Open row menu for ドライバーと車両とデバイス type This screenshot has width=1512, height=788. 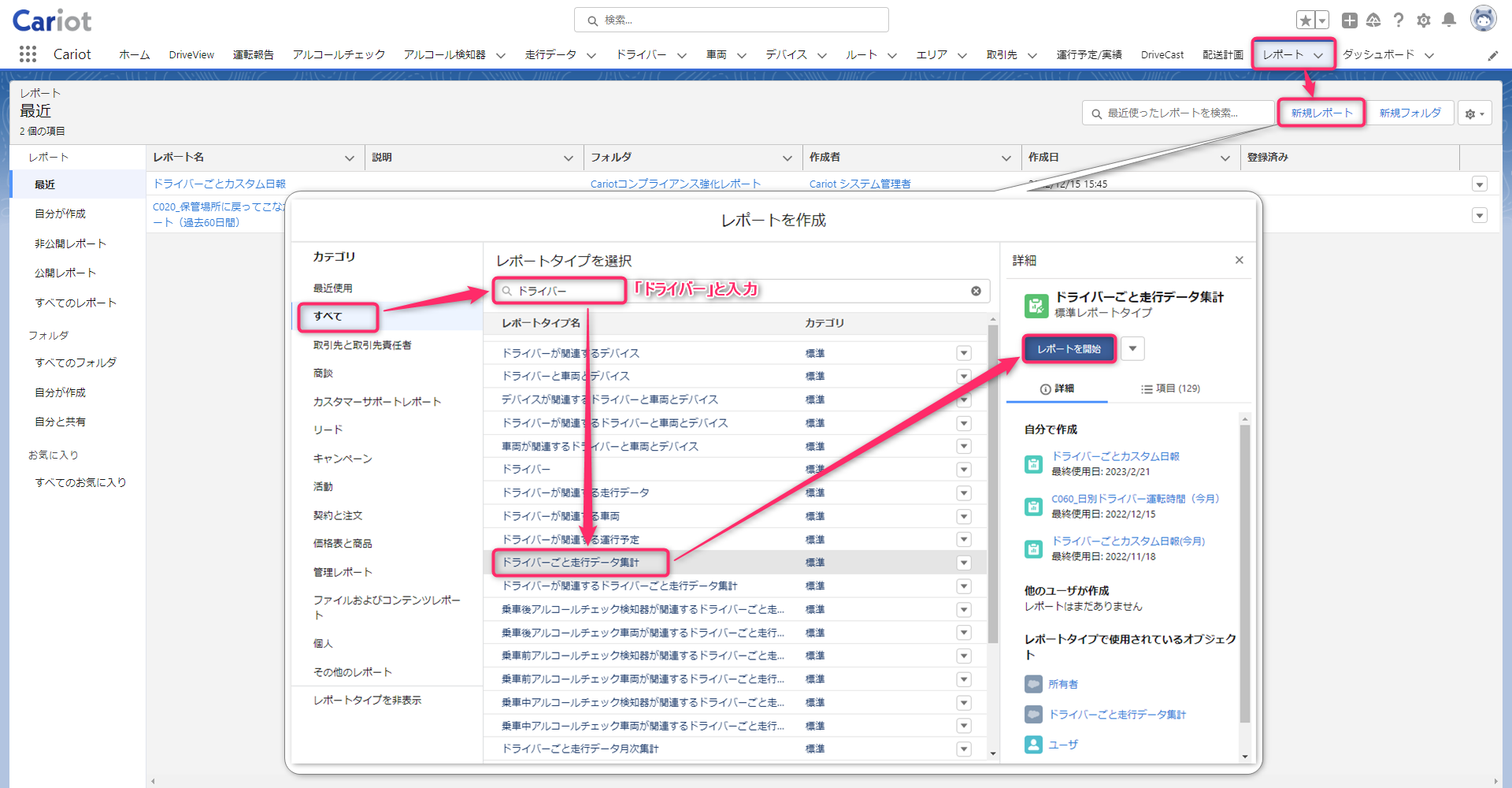point(964,377)
